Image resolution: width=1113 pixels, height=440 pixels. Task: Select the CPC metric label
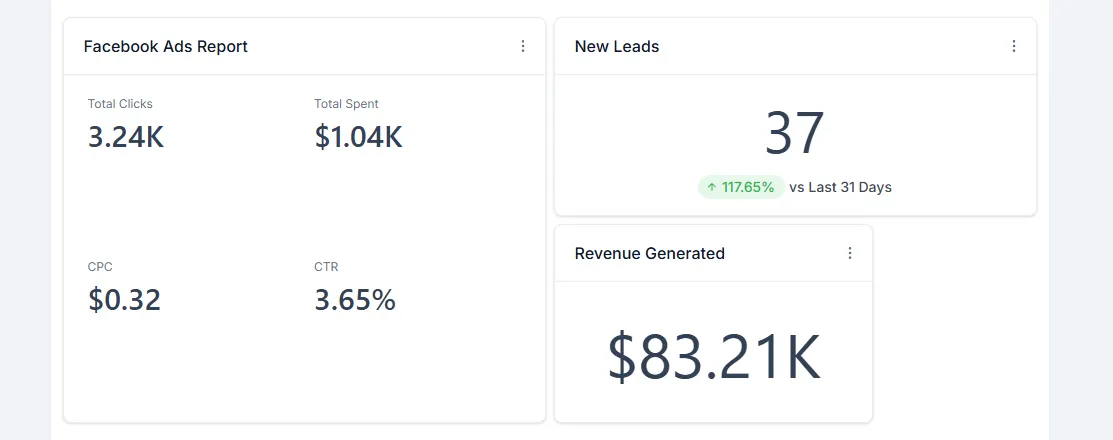(100, 267)
